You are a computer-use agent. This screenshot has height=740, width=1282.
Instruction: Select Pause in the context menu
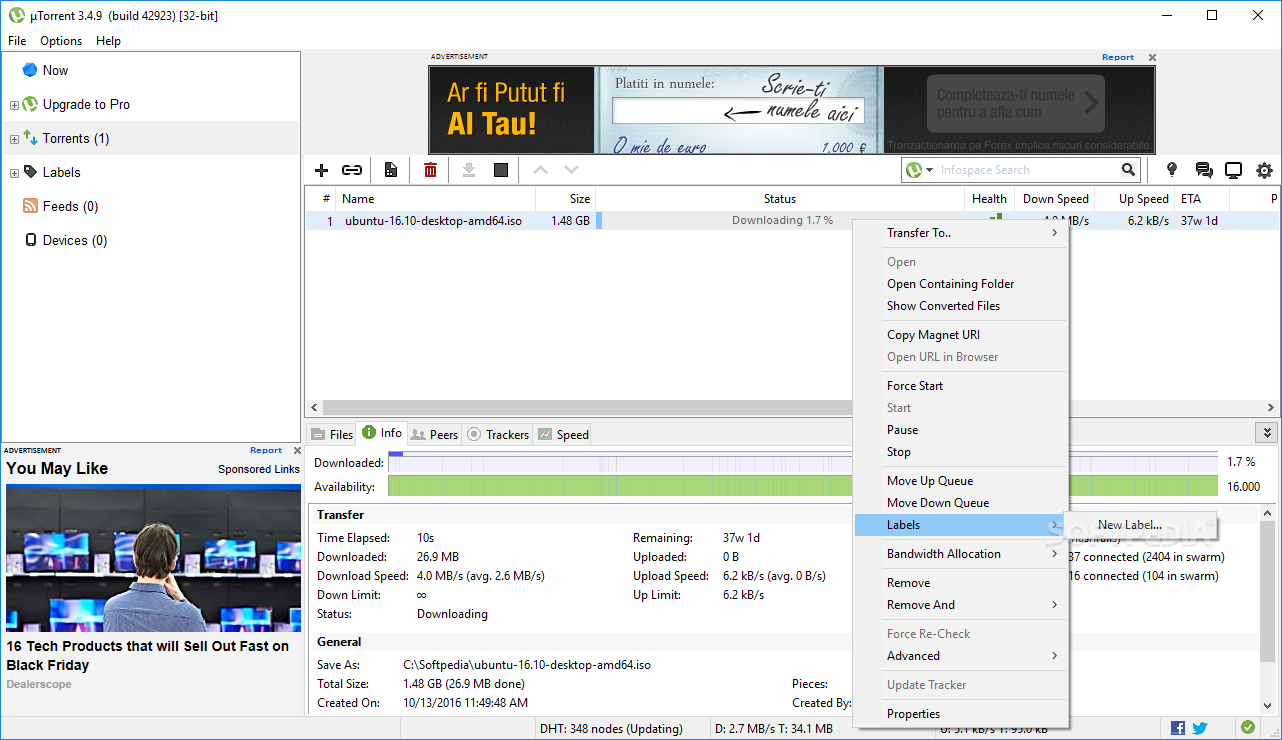[902, 430]
